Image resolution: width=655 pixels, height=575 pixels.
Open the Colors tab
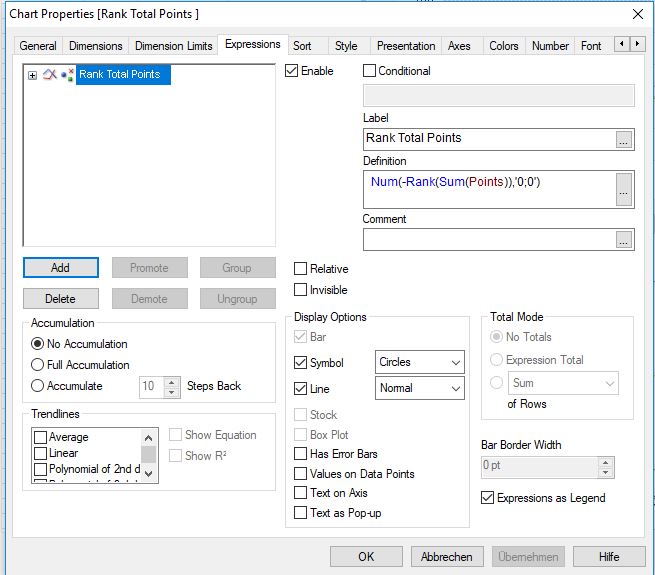(x=503, y=46)
